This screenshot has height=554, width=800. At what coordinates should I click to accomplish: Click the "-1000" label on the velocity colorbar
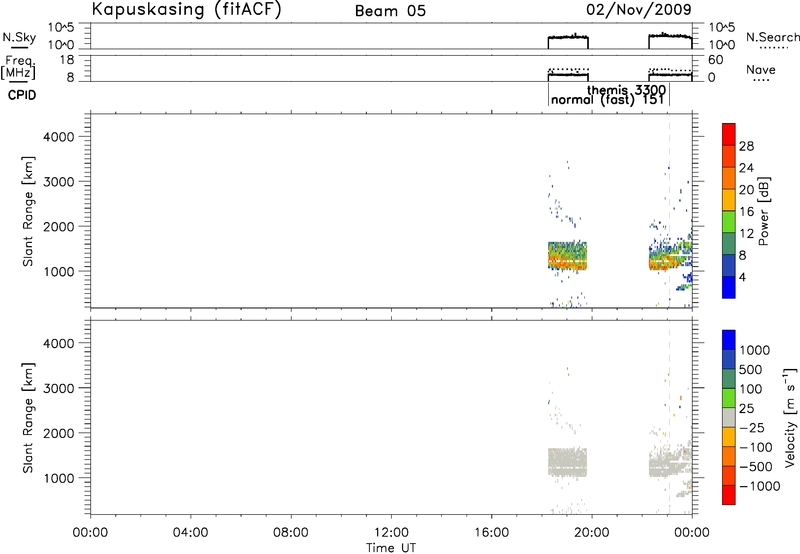click(760, 486)
